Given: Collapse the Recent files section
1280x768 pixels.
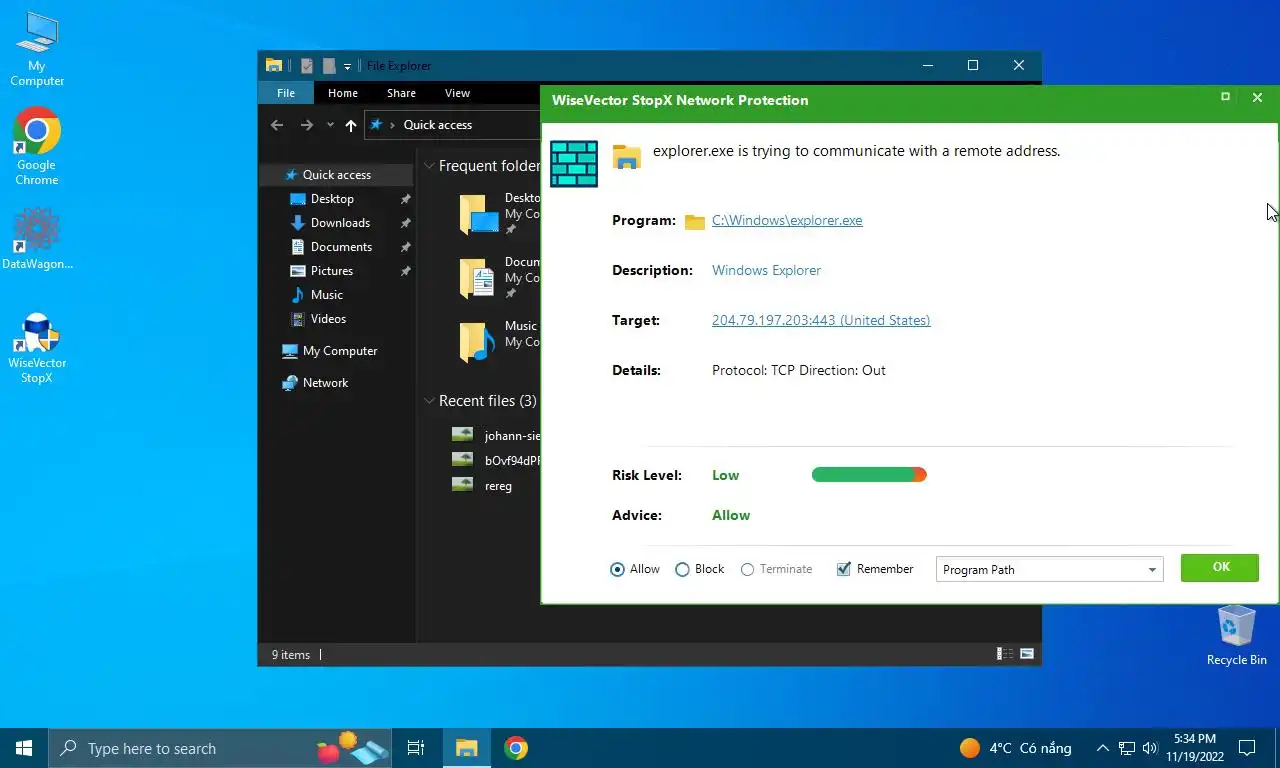Looking at the screenshot, I should pos(429,401).
